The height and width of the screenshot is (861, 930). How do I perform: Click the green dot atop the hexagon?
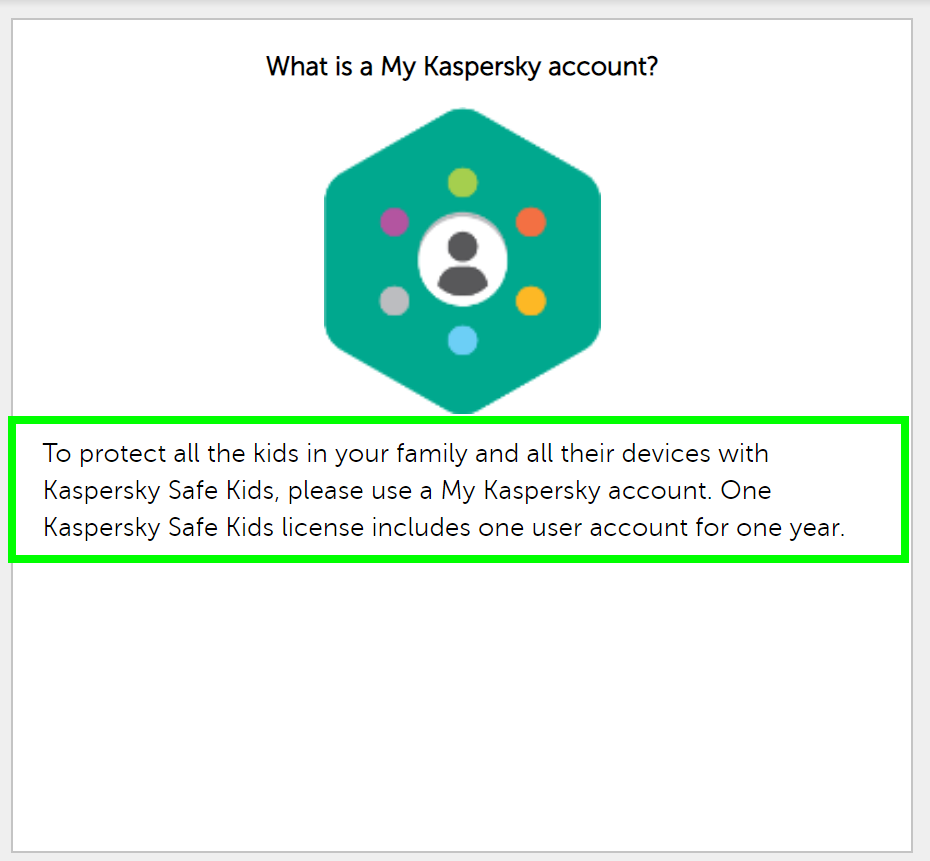[x=462, y=183]
